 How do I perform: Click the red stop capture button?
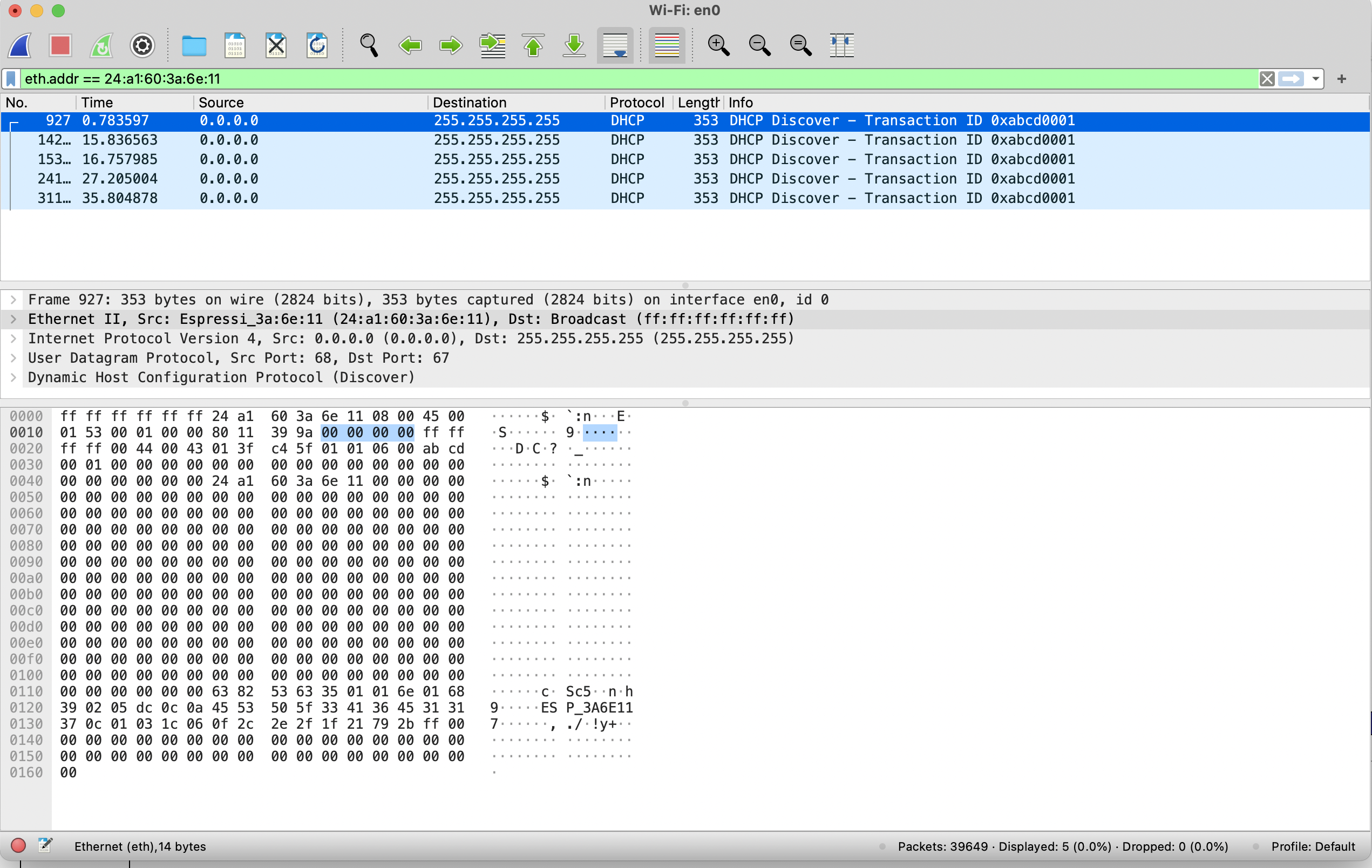click(60, 45)
